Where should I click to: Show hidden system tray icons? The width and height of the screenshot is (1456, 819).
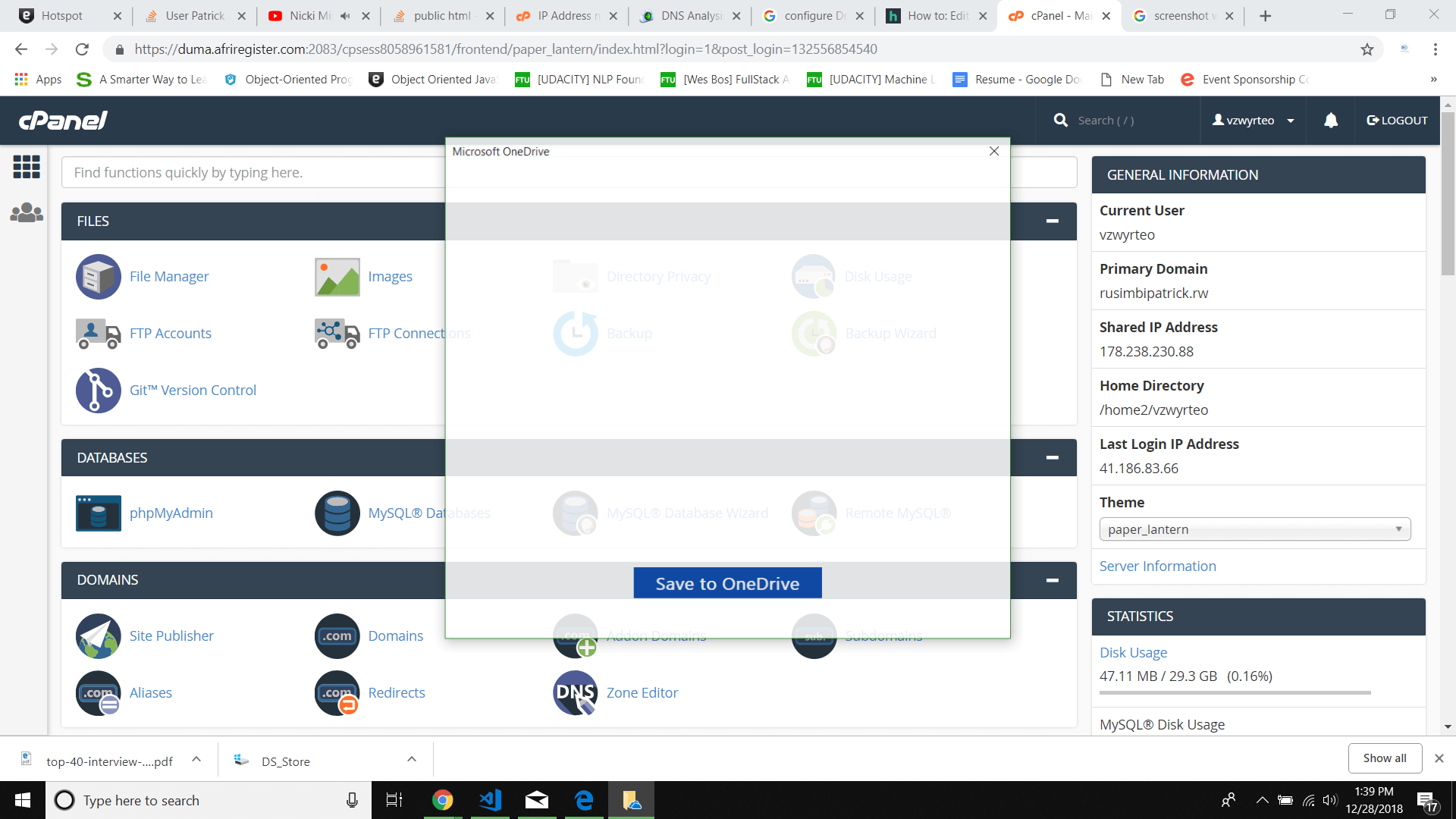pos(1263,800)
